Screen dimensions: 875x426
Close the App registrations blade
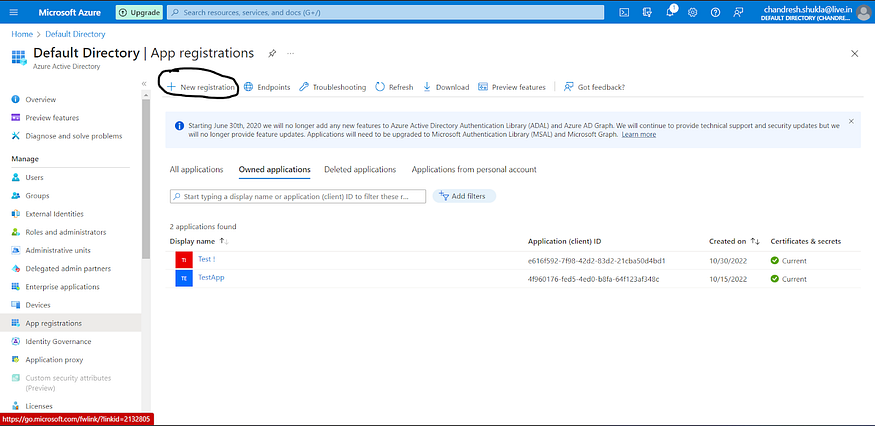[854, 54]
